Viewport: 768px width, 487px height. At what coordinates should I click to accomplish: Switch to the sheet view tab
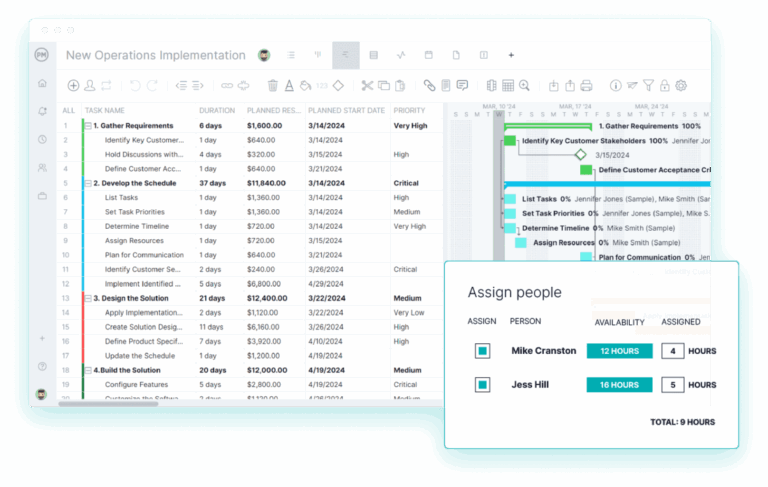click(373, 55)
